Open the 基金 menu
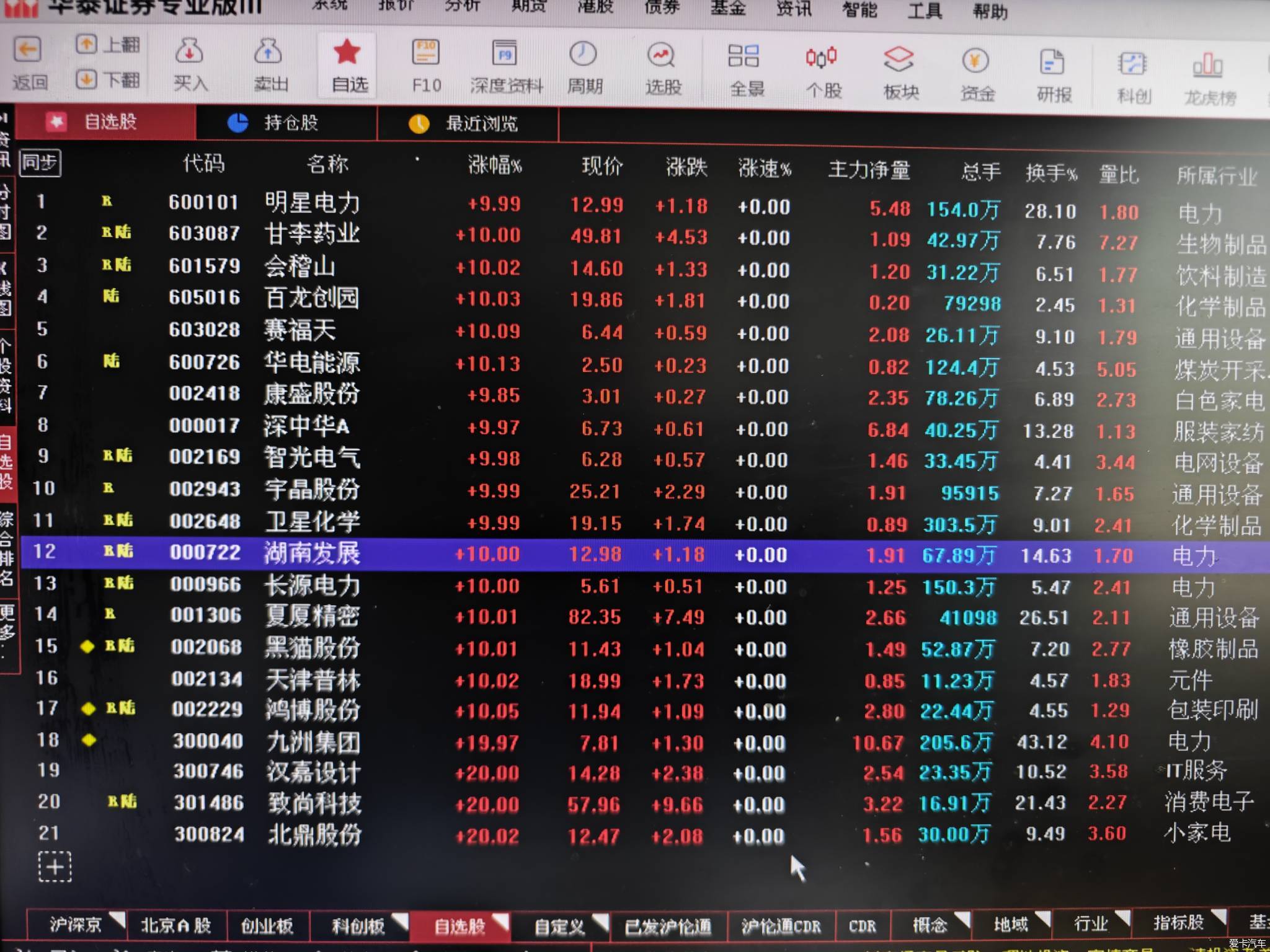1270x952 pixels. [x=728, y=7]
